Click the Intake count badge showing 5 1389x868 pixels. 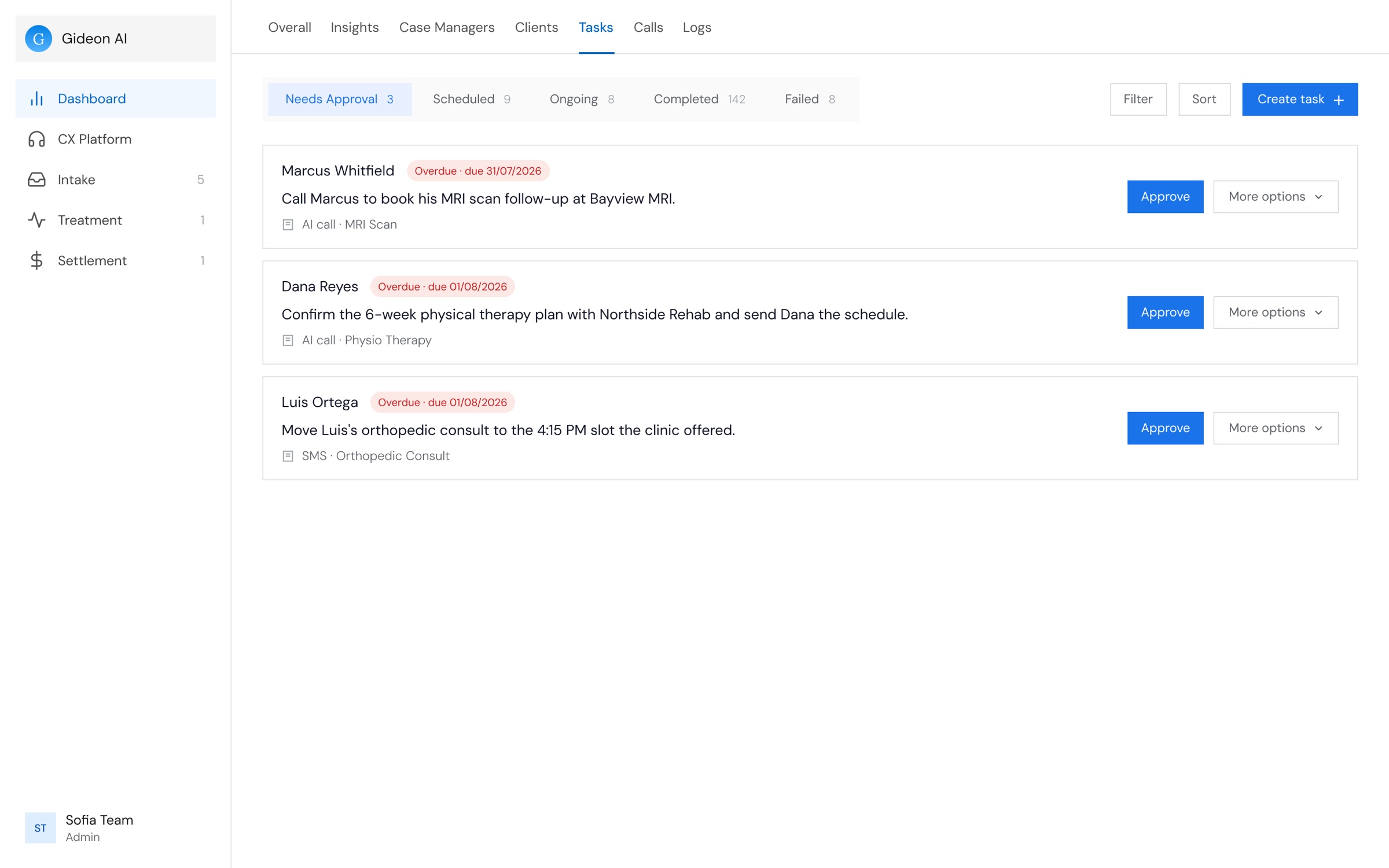(201, 179)
